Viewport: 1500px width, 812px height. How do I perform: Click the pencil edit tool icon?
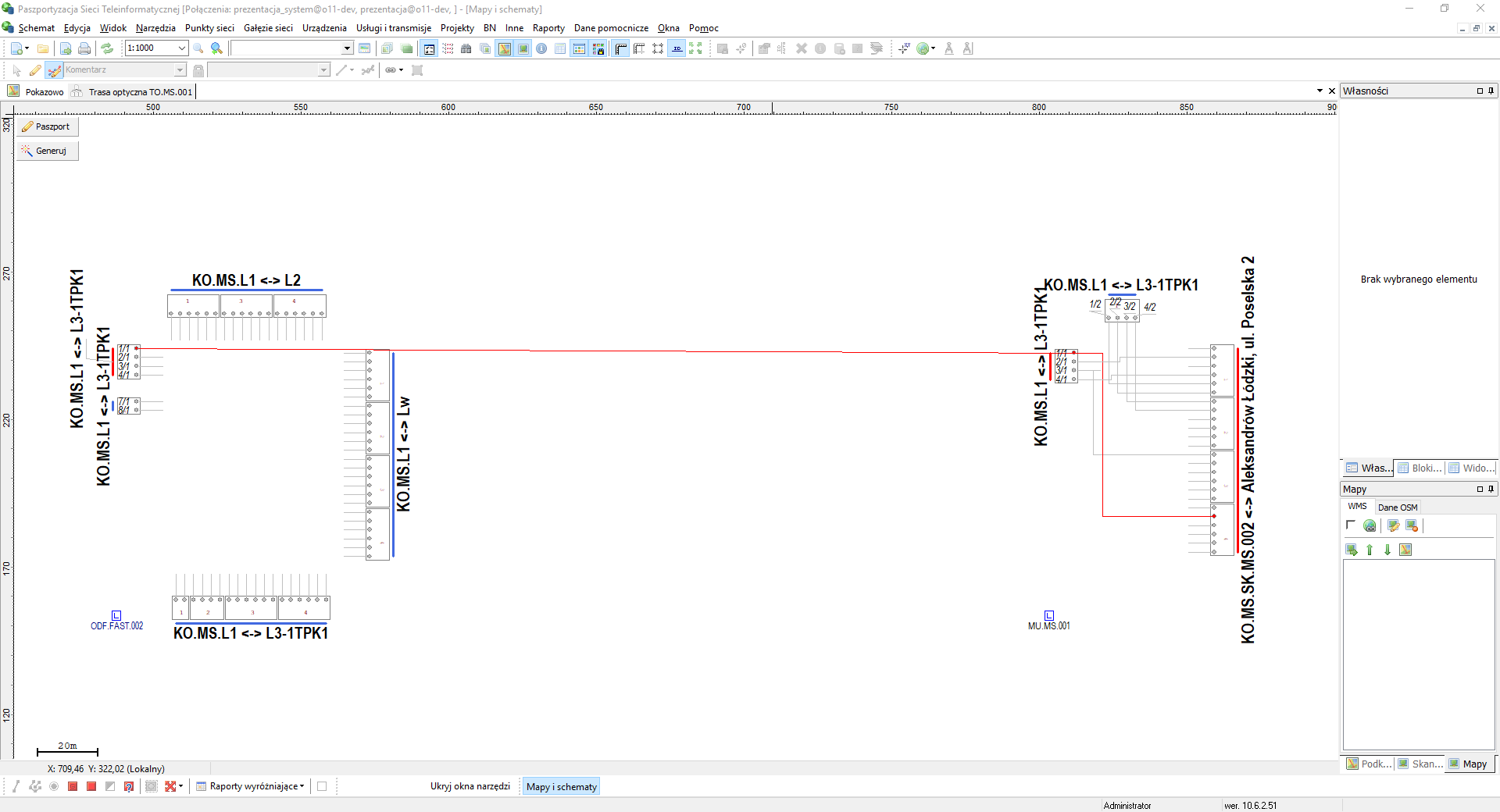[x=35, y=70]
